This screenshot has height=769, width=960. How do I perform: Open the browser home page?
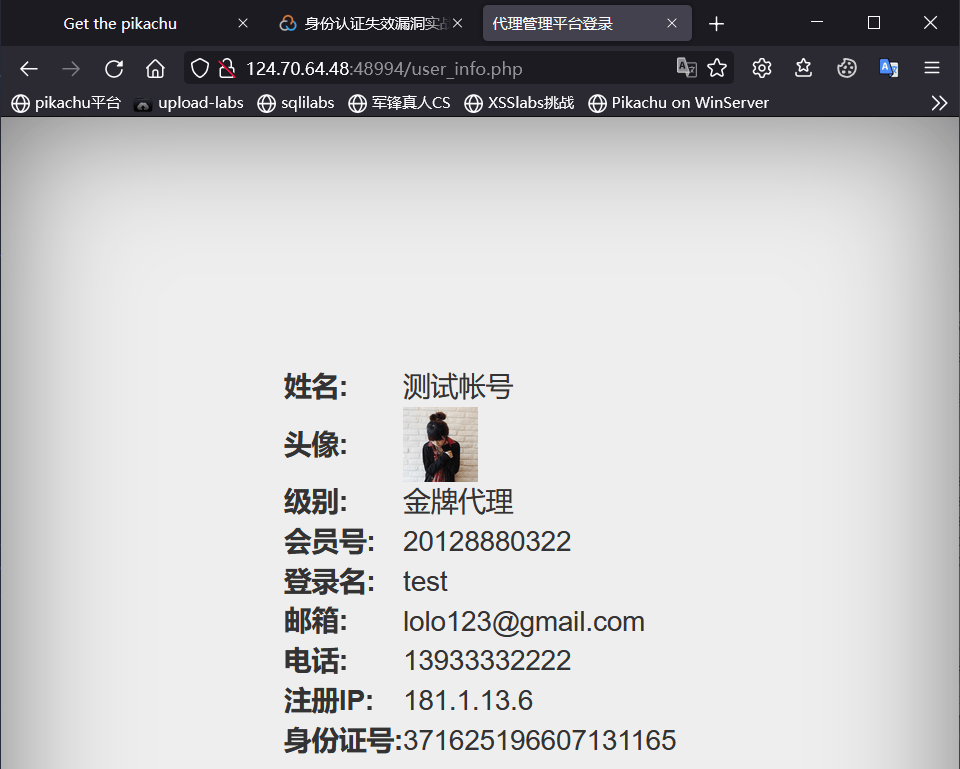click(x=156, y=69)
